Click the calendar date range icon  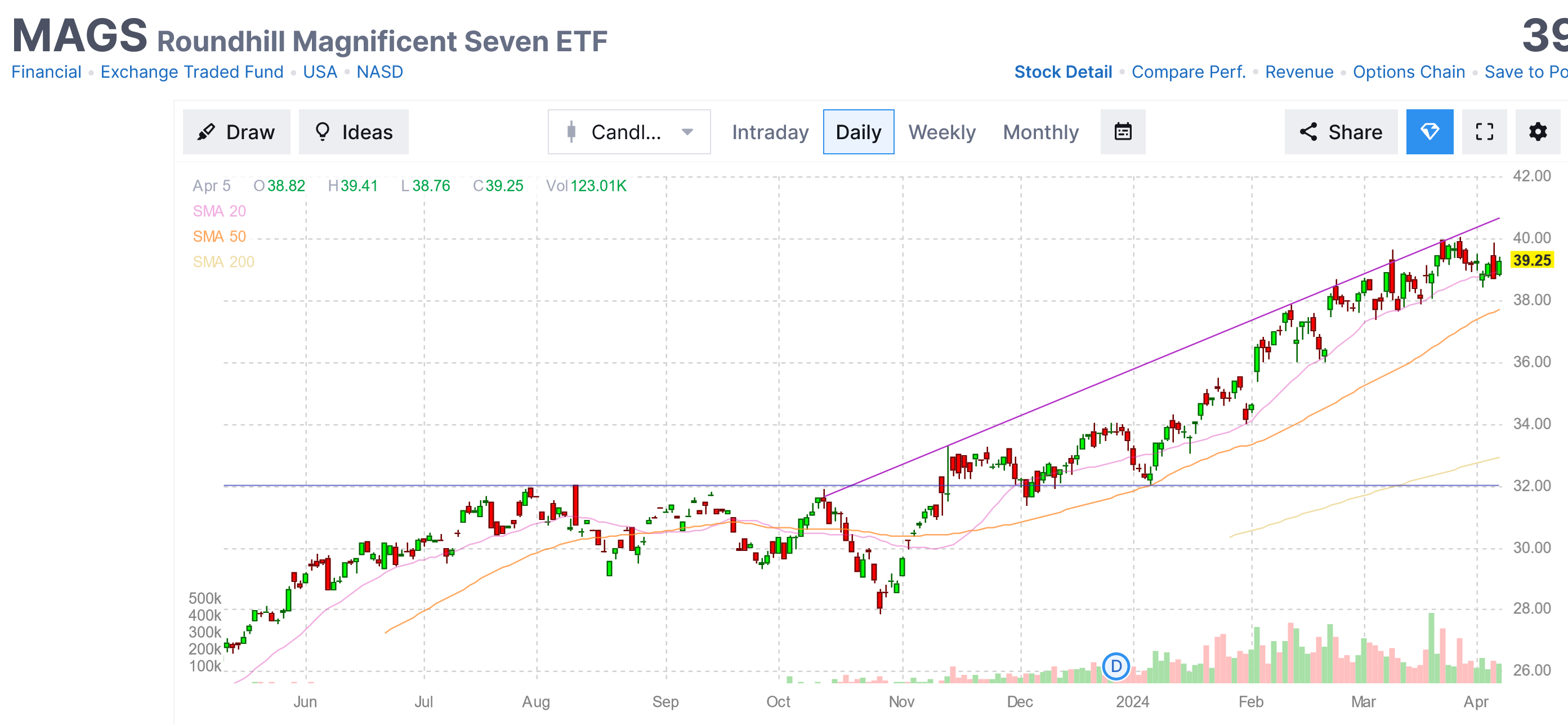[x=1123, y=132]
